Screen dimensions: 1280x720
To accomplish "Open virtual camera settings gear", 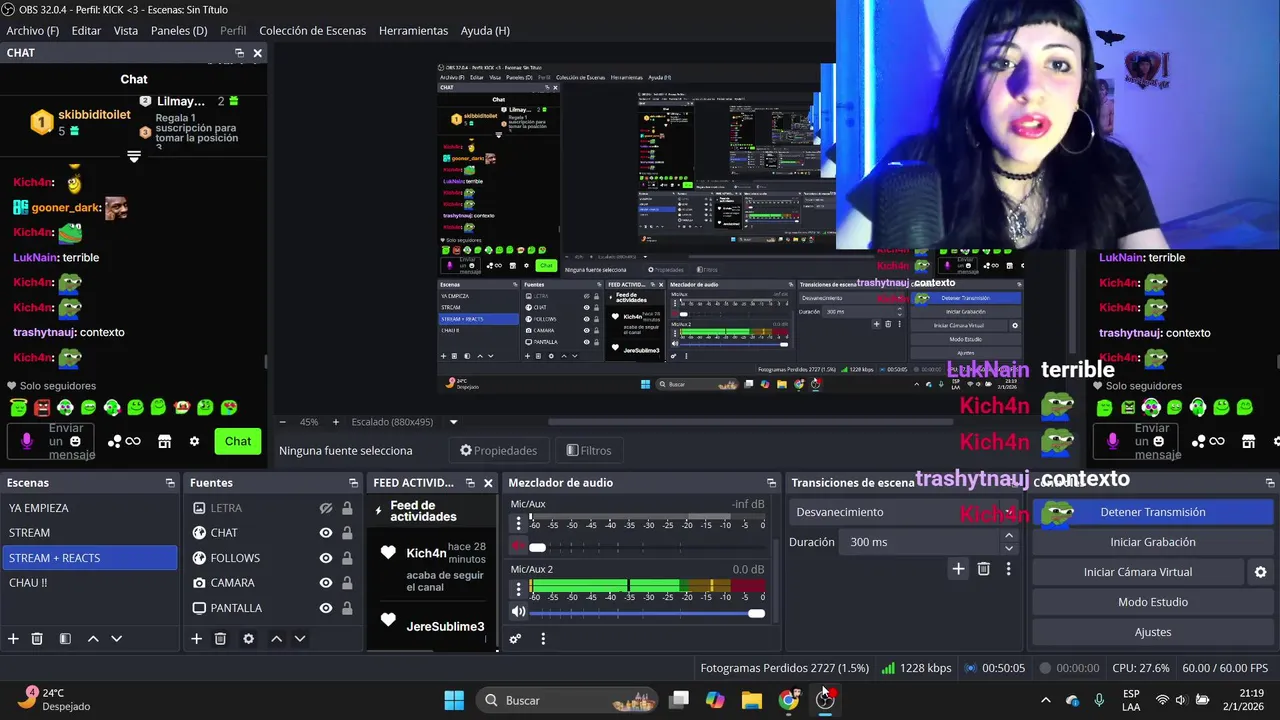I will pos(1260,572).
